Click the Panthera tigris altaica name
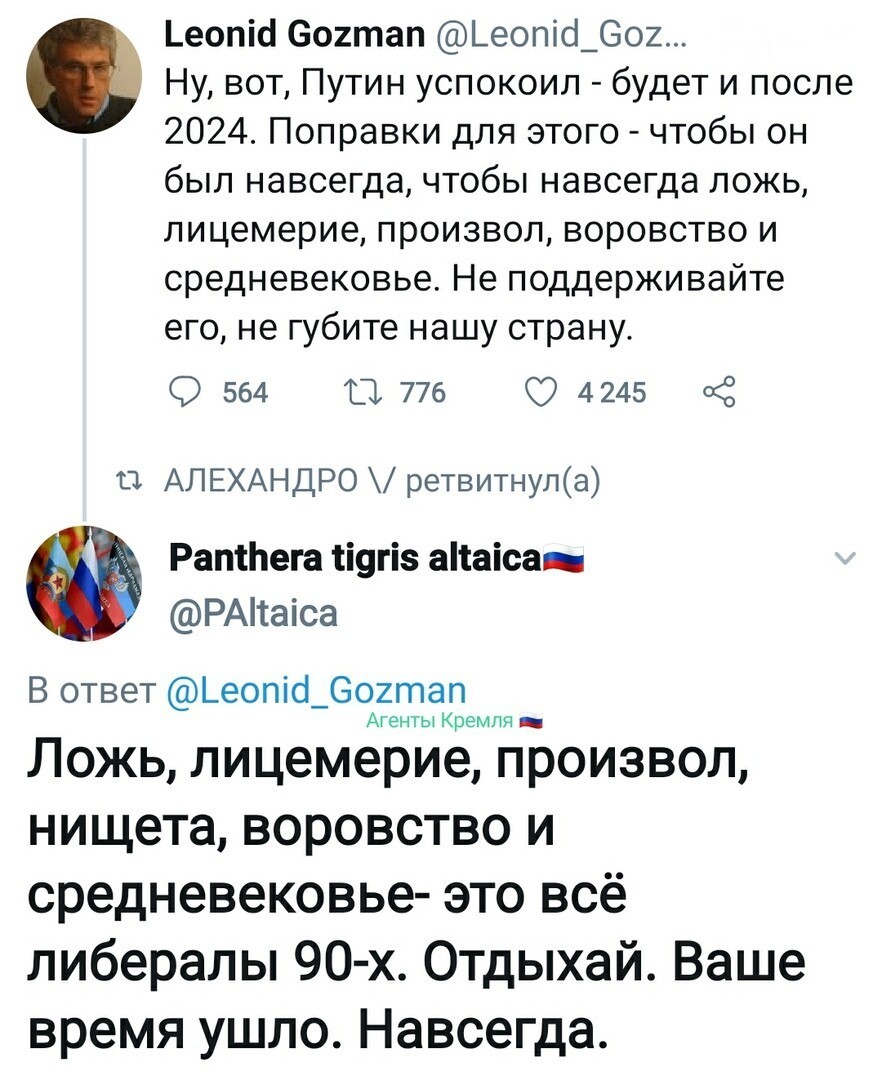Viewport: 882px width, 1080px height. [x=355, y=559]
